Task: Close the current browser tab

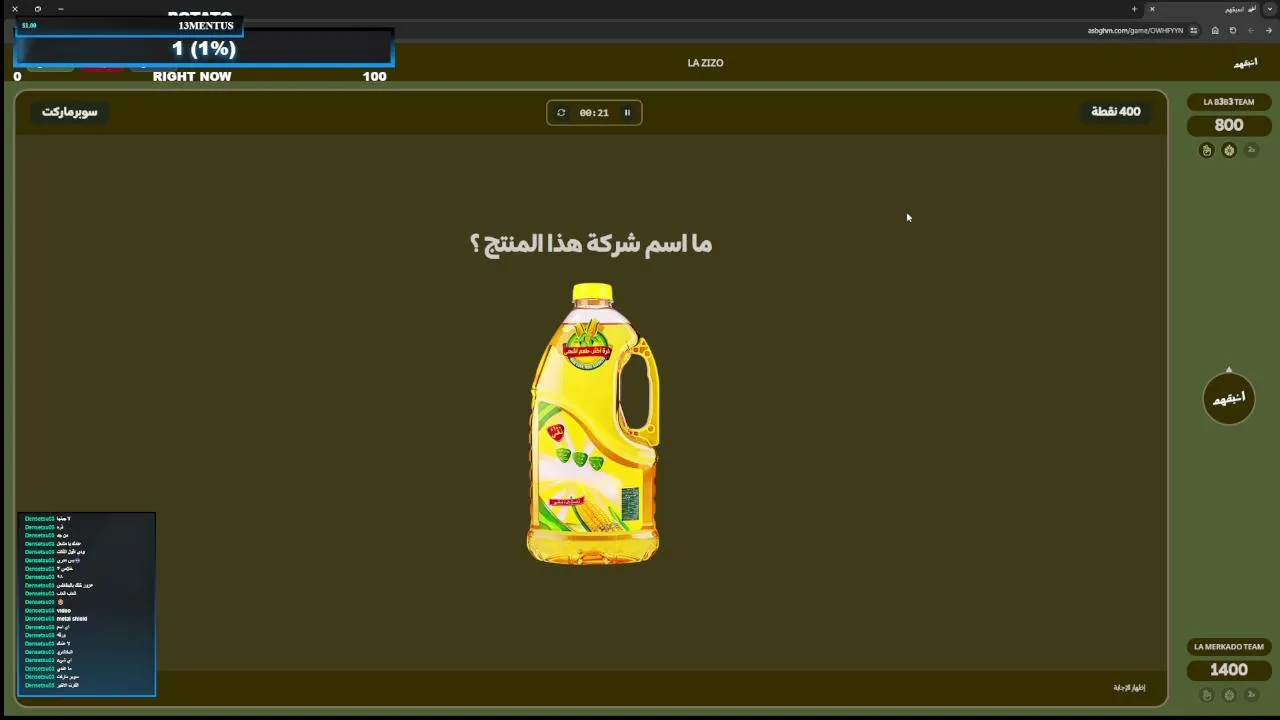Action: (x=1152, y=9)
